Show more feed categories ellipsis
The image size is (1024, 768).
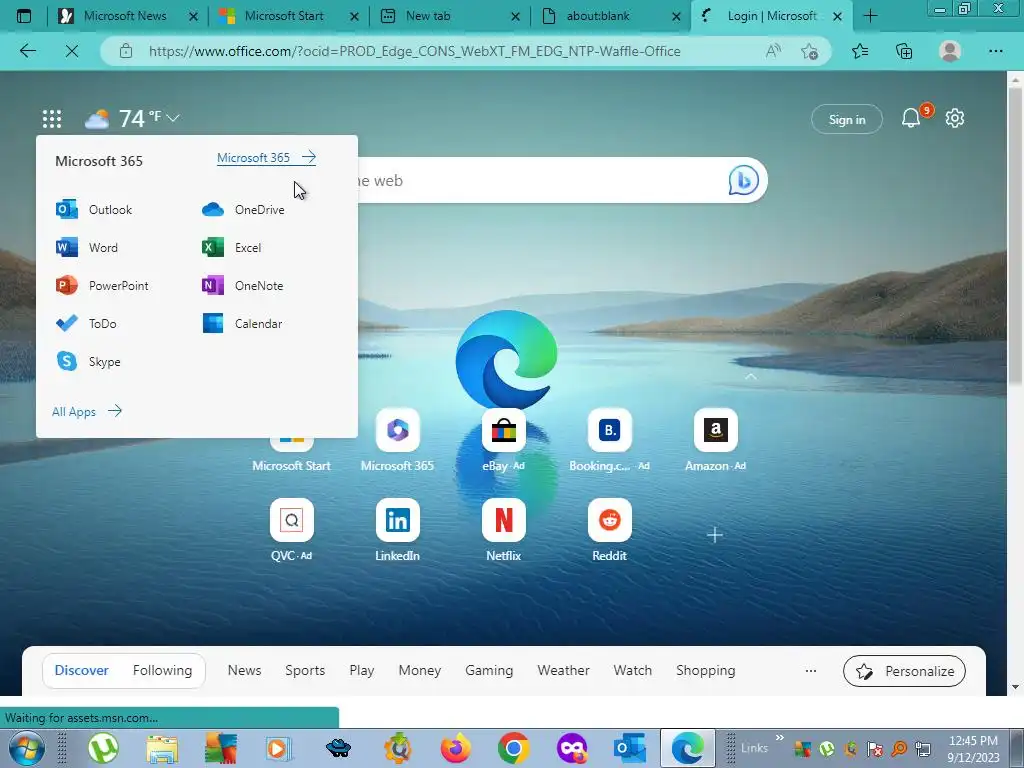[810, 671]
